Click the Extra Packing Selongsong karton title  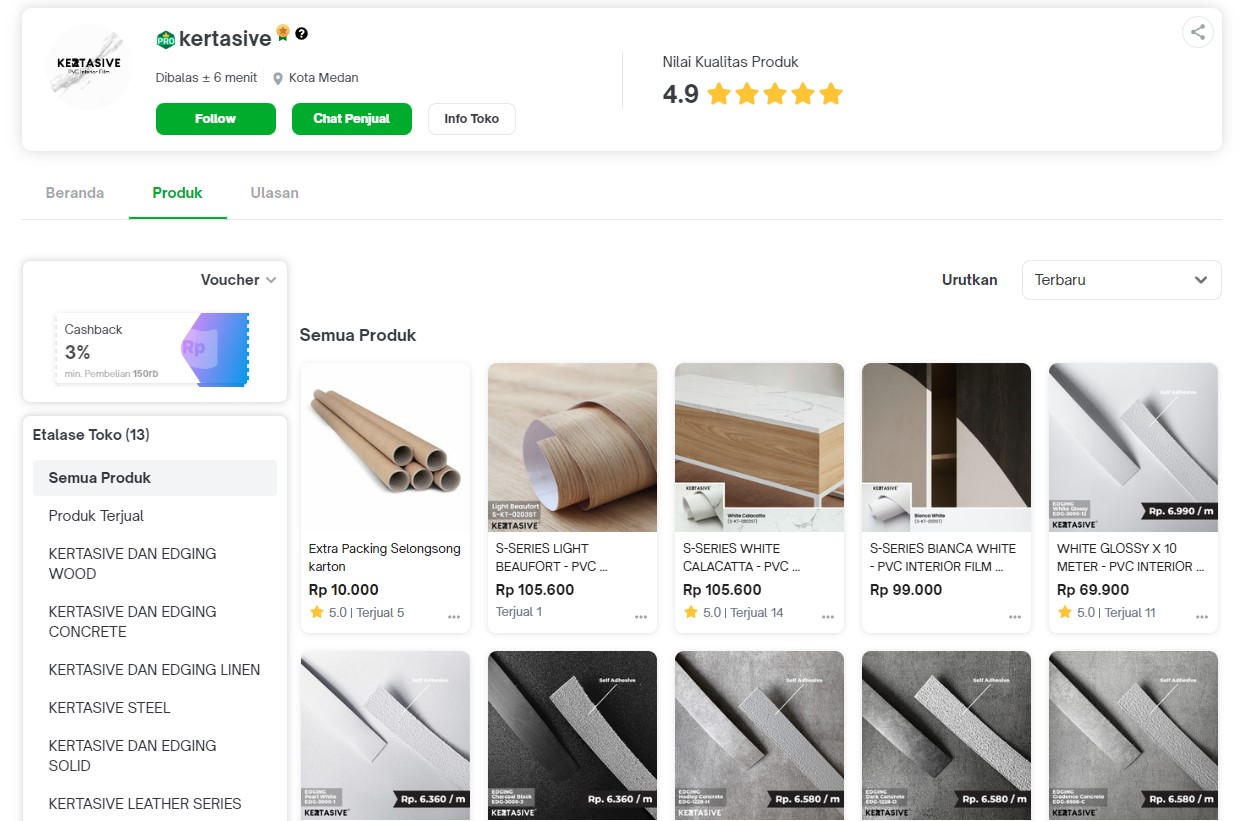(x=385, y=558)
